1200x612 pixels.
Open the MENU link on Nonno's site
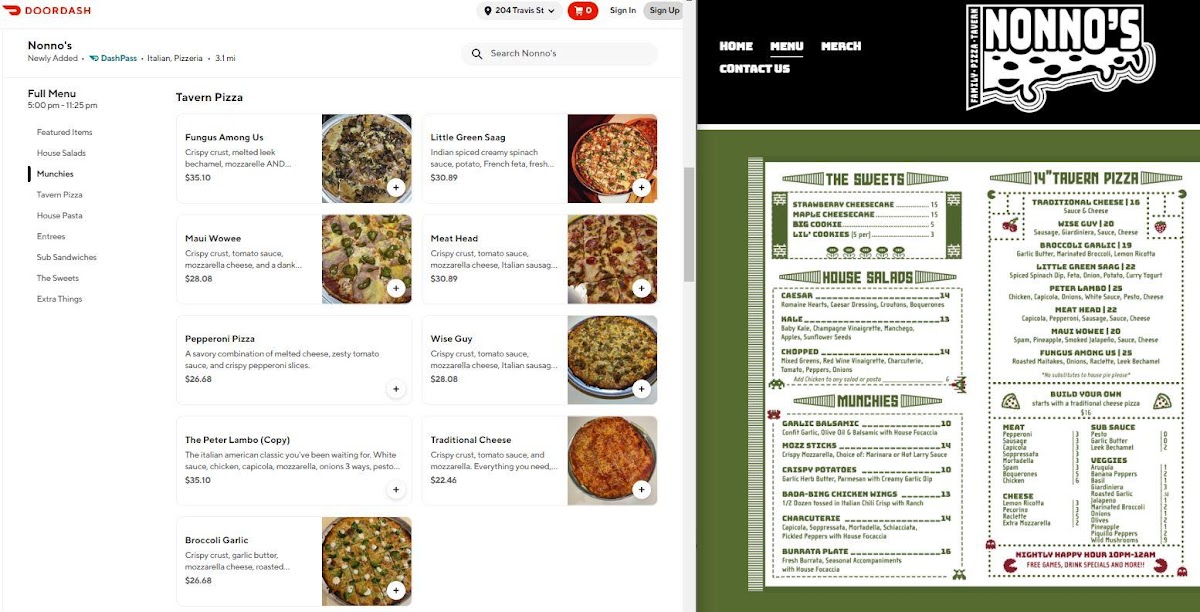[x=787, y=46]
